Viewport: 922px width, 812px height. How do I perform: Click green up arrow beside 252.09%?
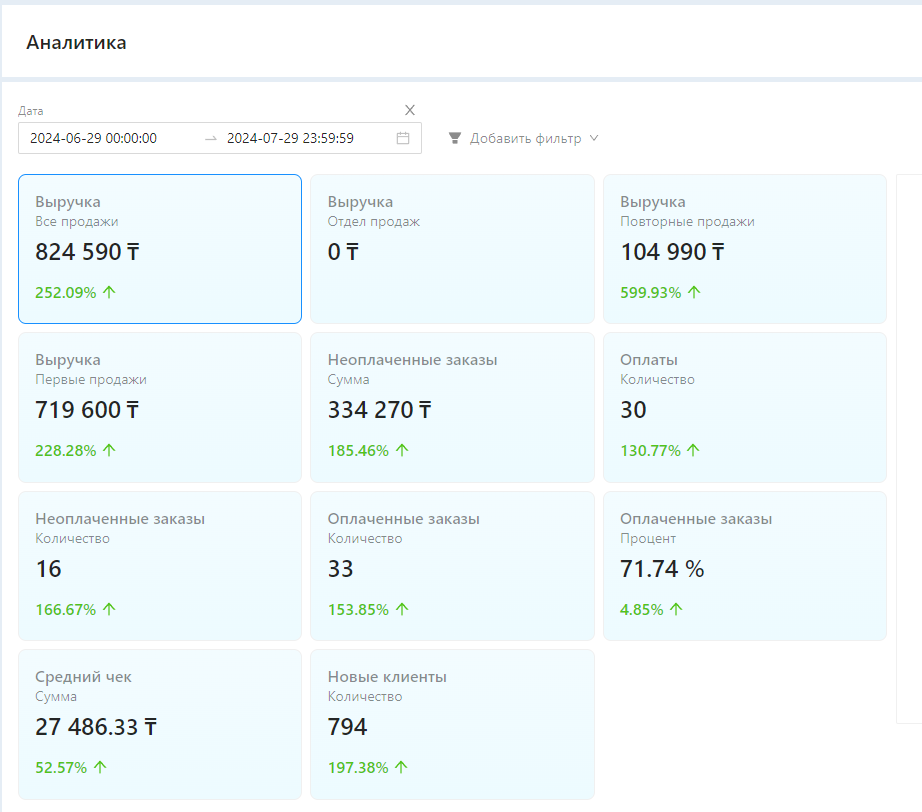click(109, 292)
